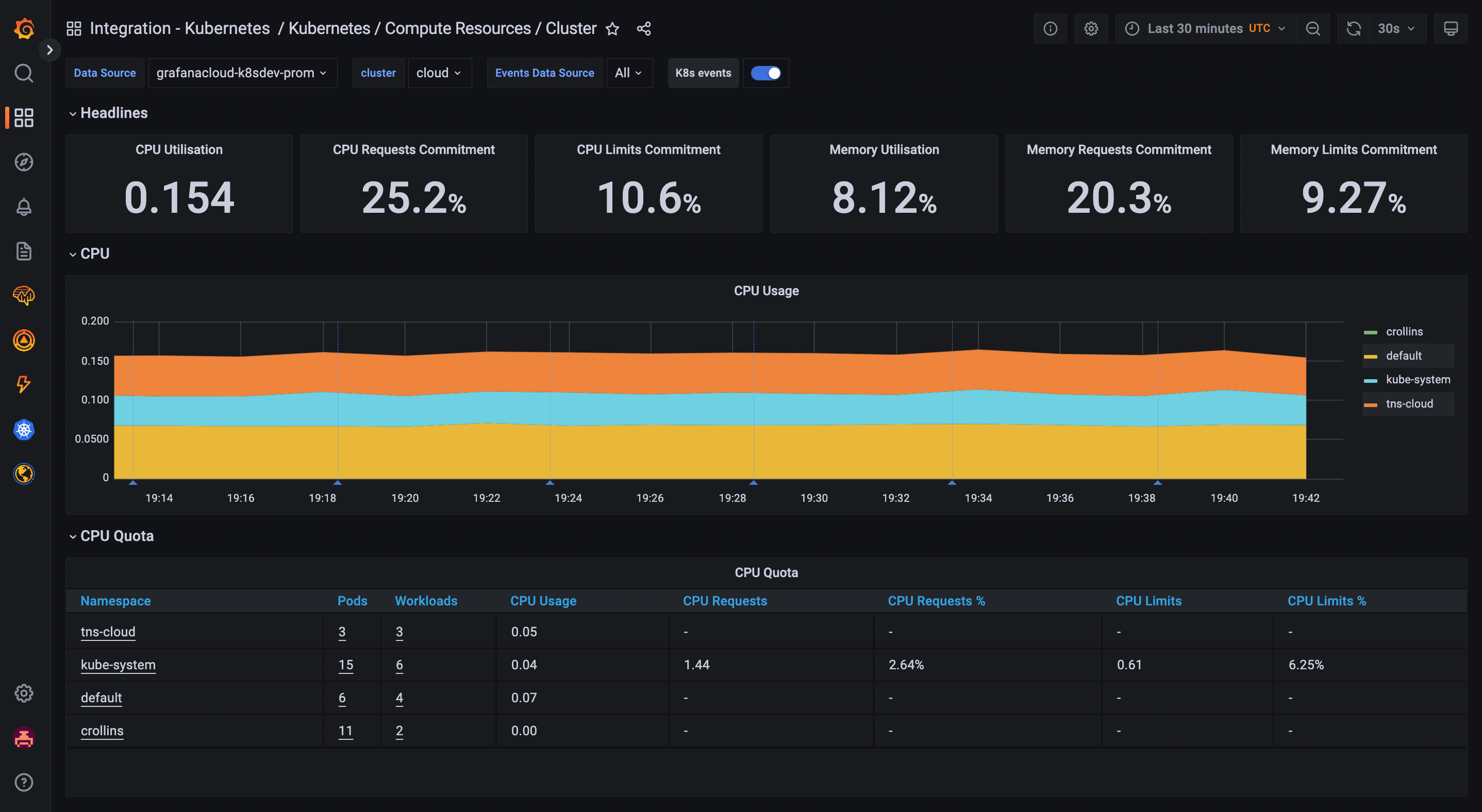This screenshot has width=1482, height=812.
Task: Open the Alerting bell icon
Action: coord(24,207)
